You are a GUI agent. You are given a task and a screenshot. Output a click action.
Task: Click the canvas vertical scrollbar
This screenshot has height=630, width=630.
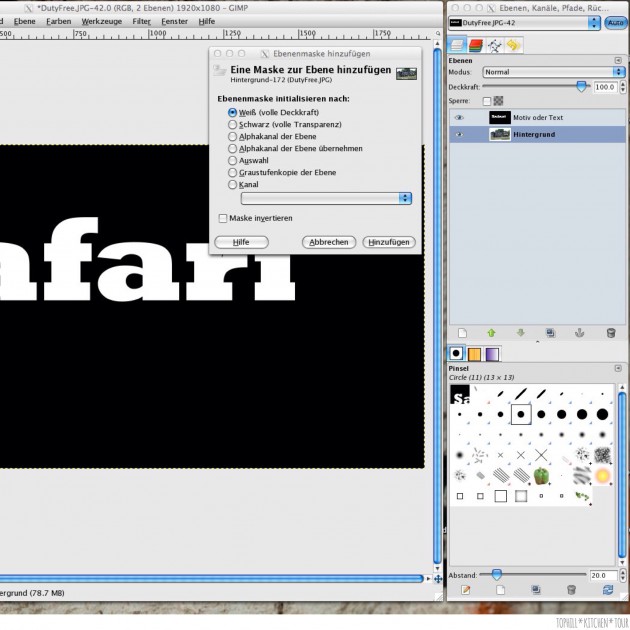[x=438, y=305]
